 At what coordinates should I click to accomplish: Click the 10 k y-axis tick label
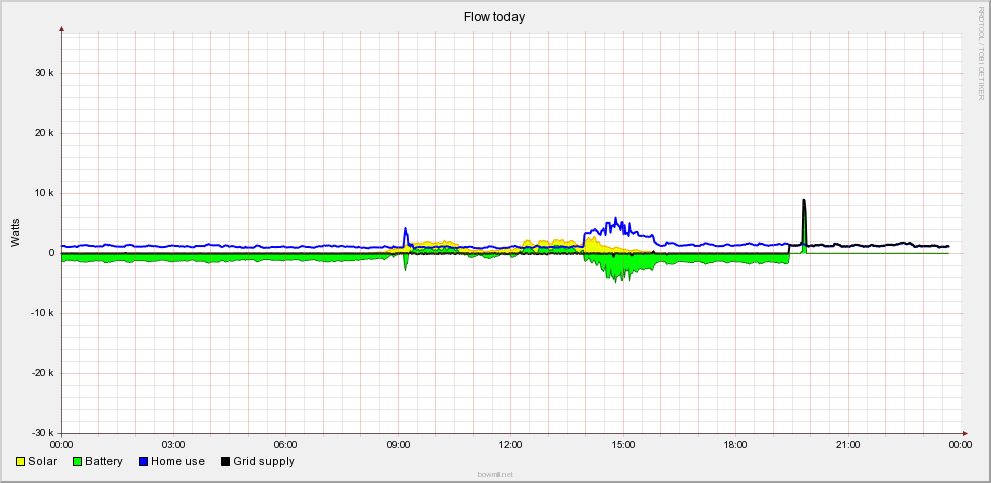[x=43, y=193]
